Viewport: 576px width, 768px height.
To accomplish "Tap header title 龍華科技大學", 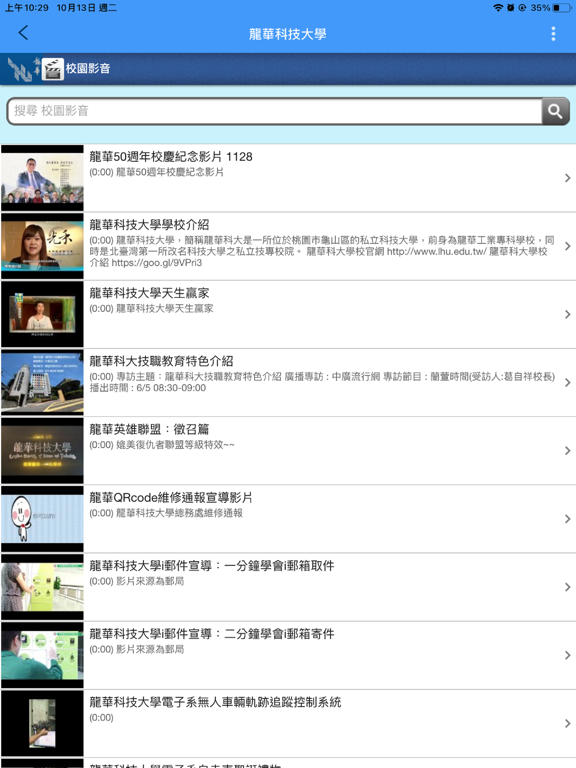I will pyautogui.click(x=288, y=34).
